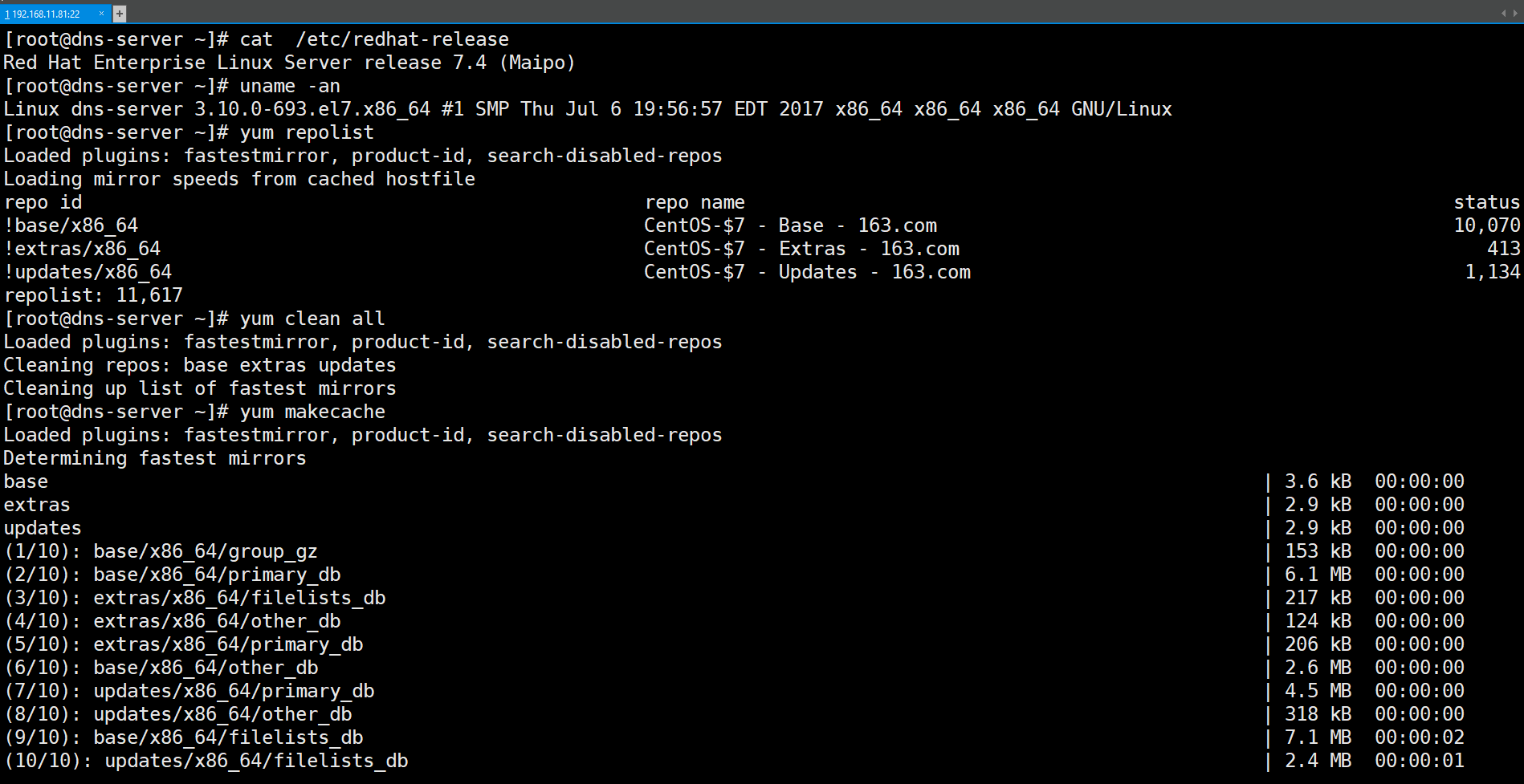This screenshot has width=1524, height=784.
Task: Click the '(10/10): updates/x86_64/filelists_db' line
Action: tap(206, 761)
